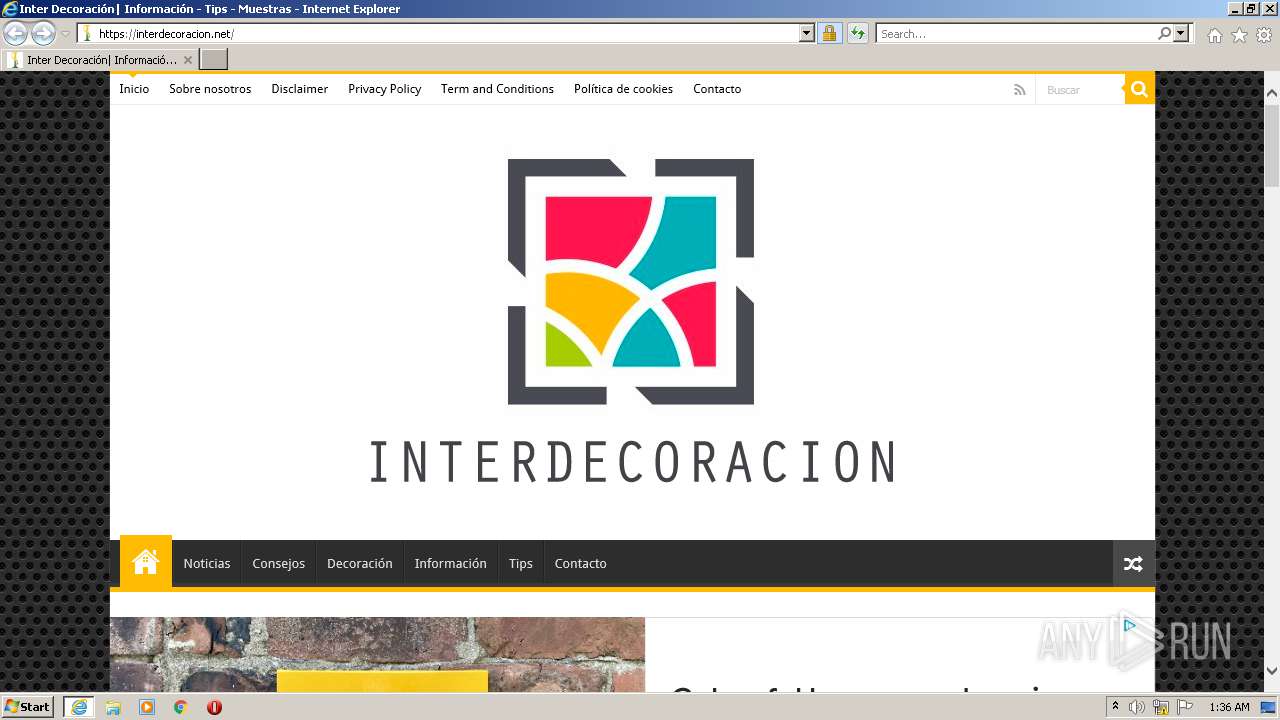The width and height of the screenshot is (1280, 720).
Task: Click the page scrollbar up arrow
Action: click(x=1272, y=93)
